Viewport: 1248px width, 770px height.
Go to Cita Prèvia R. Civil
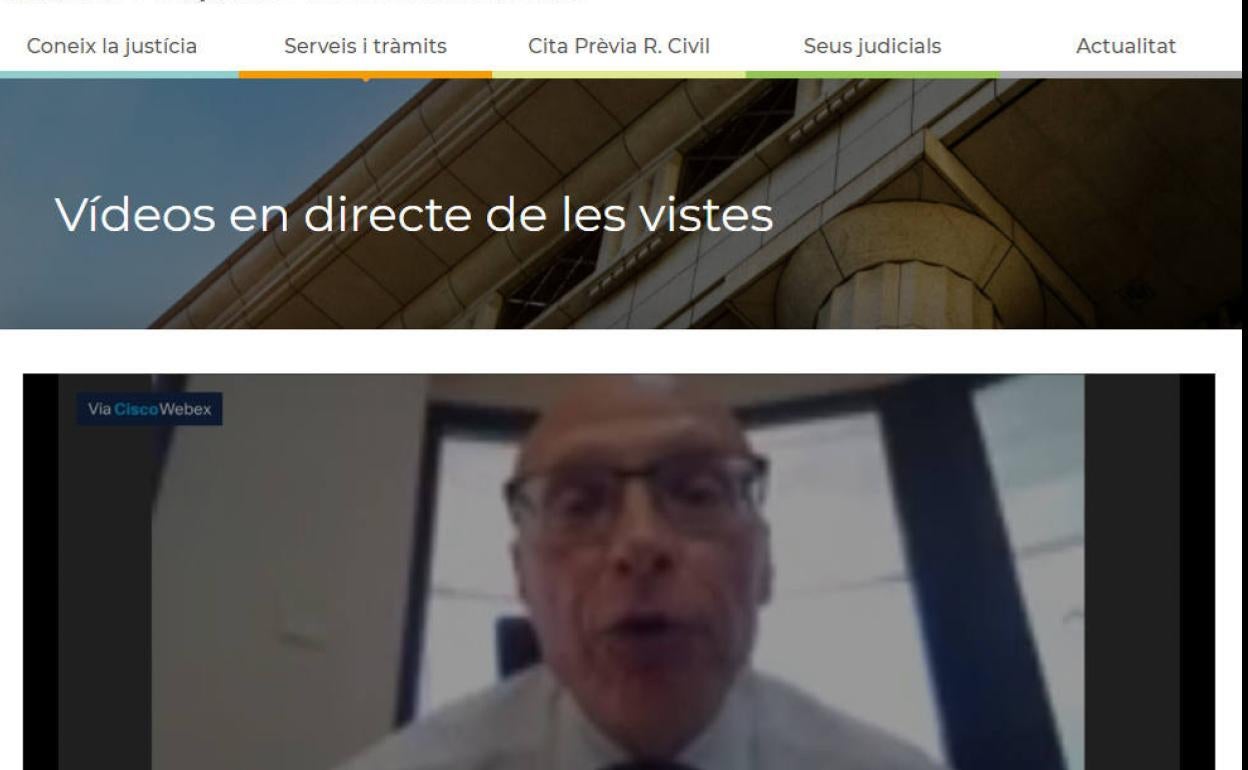click(x=618, y=46)
